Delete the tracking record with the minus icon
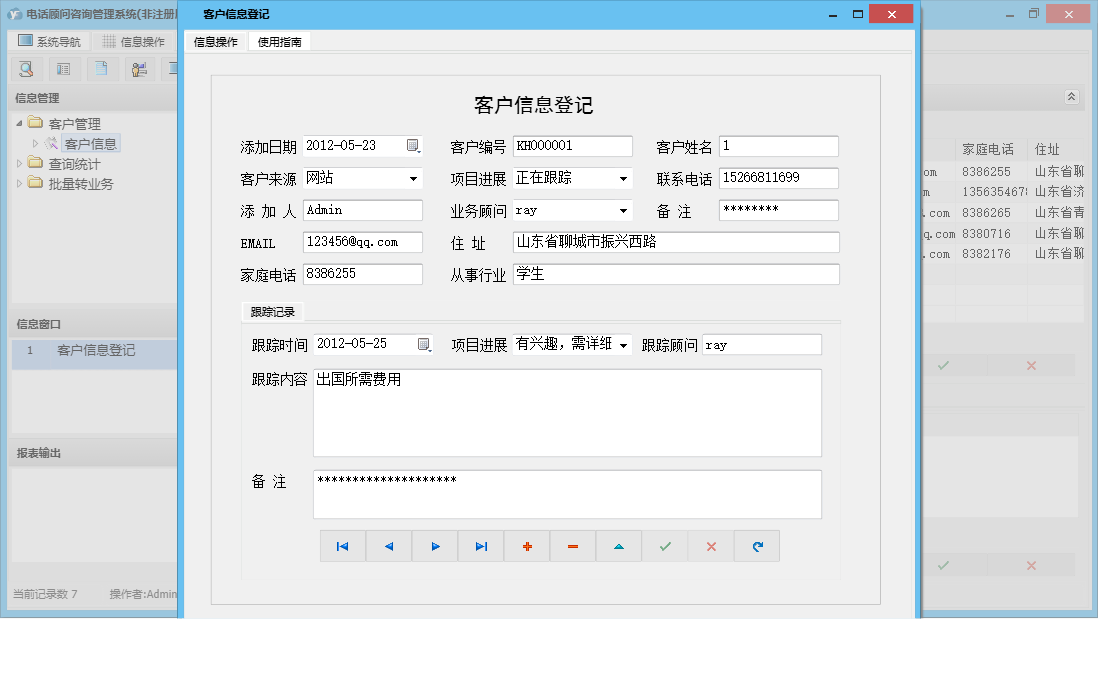 click(573, 546)
